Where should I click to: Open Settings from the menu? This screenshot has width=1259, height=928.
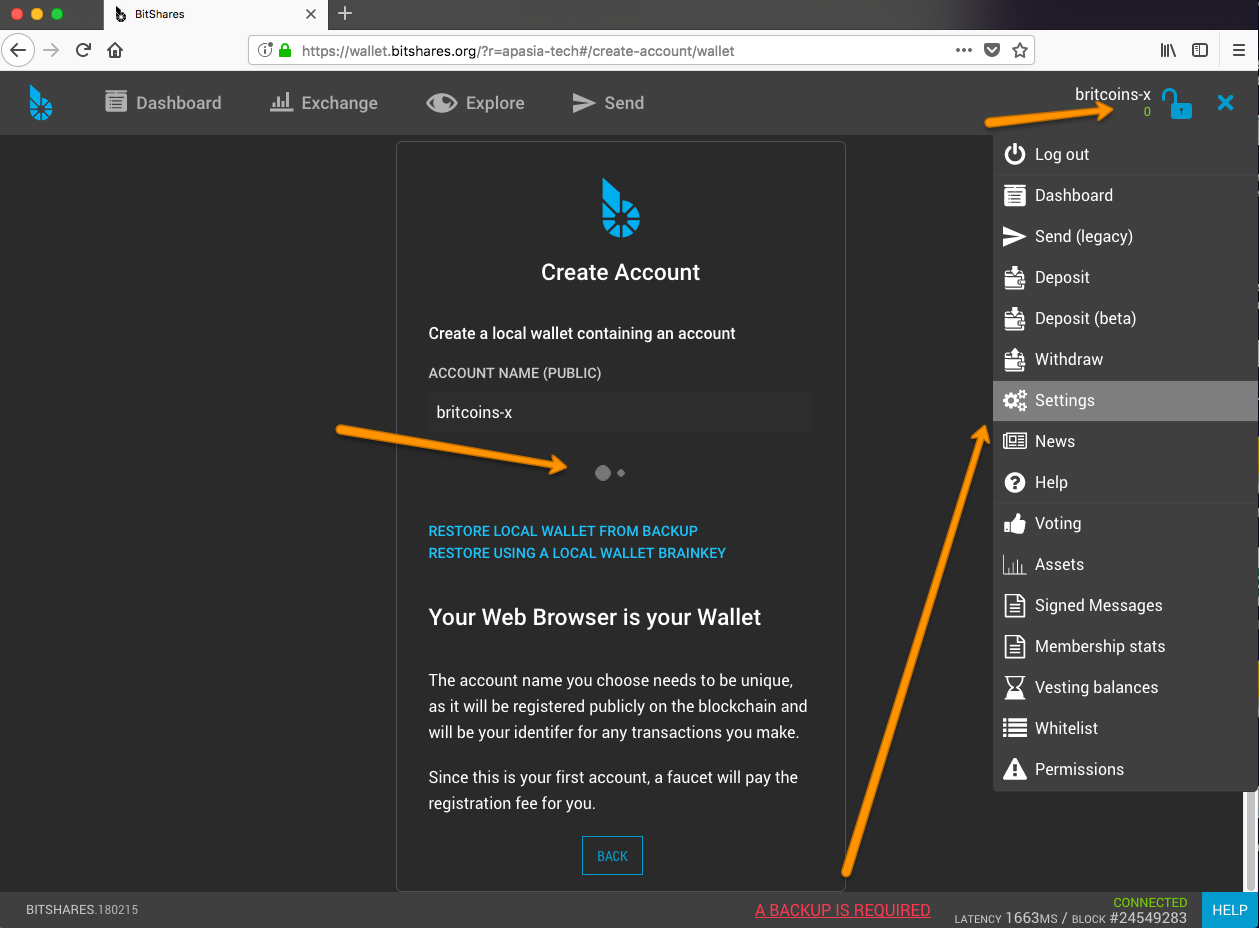[x=1125, y=400]
